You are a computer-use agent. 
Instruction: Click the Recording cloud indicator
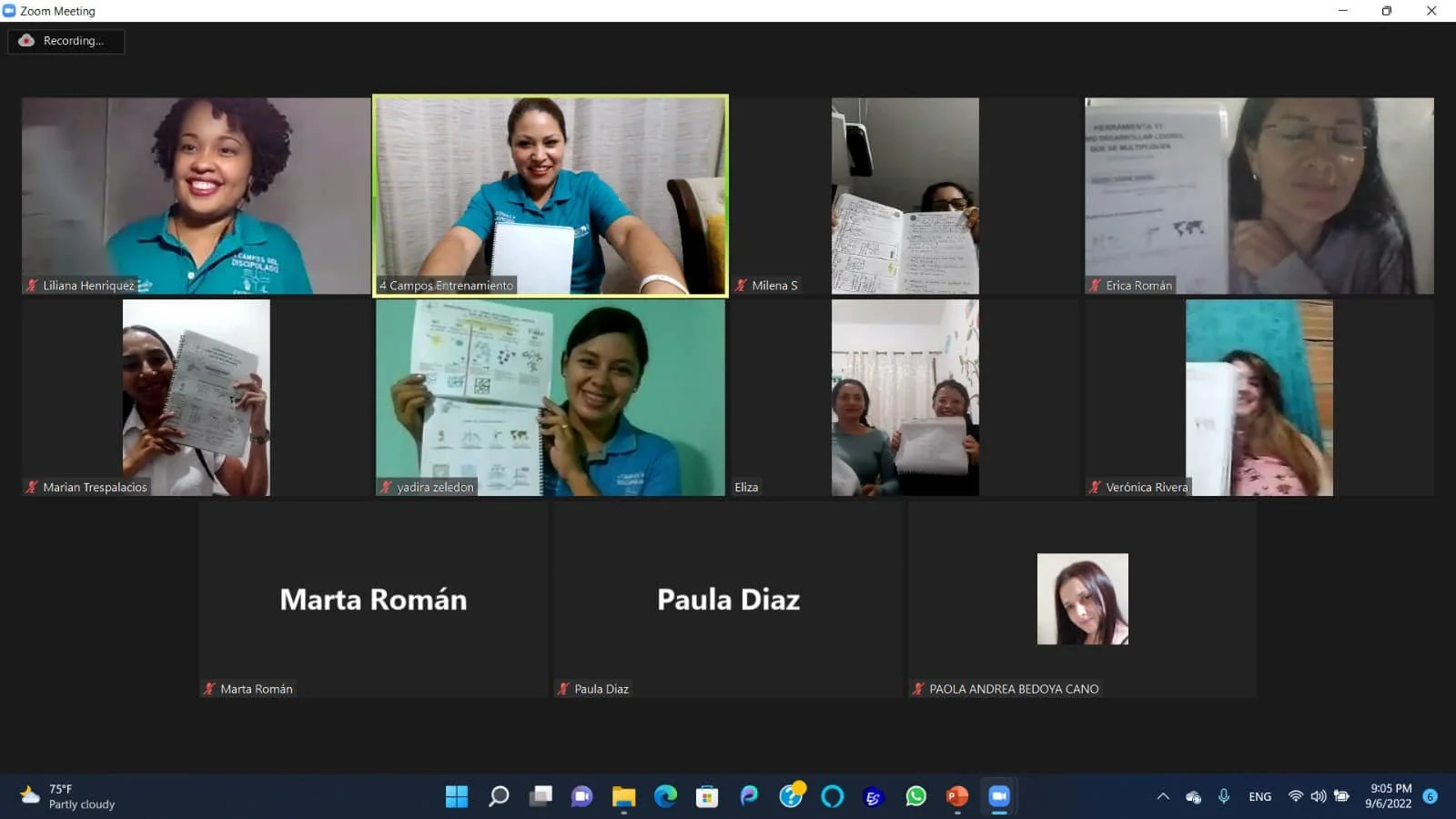click(x=66, y=41)
